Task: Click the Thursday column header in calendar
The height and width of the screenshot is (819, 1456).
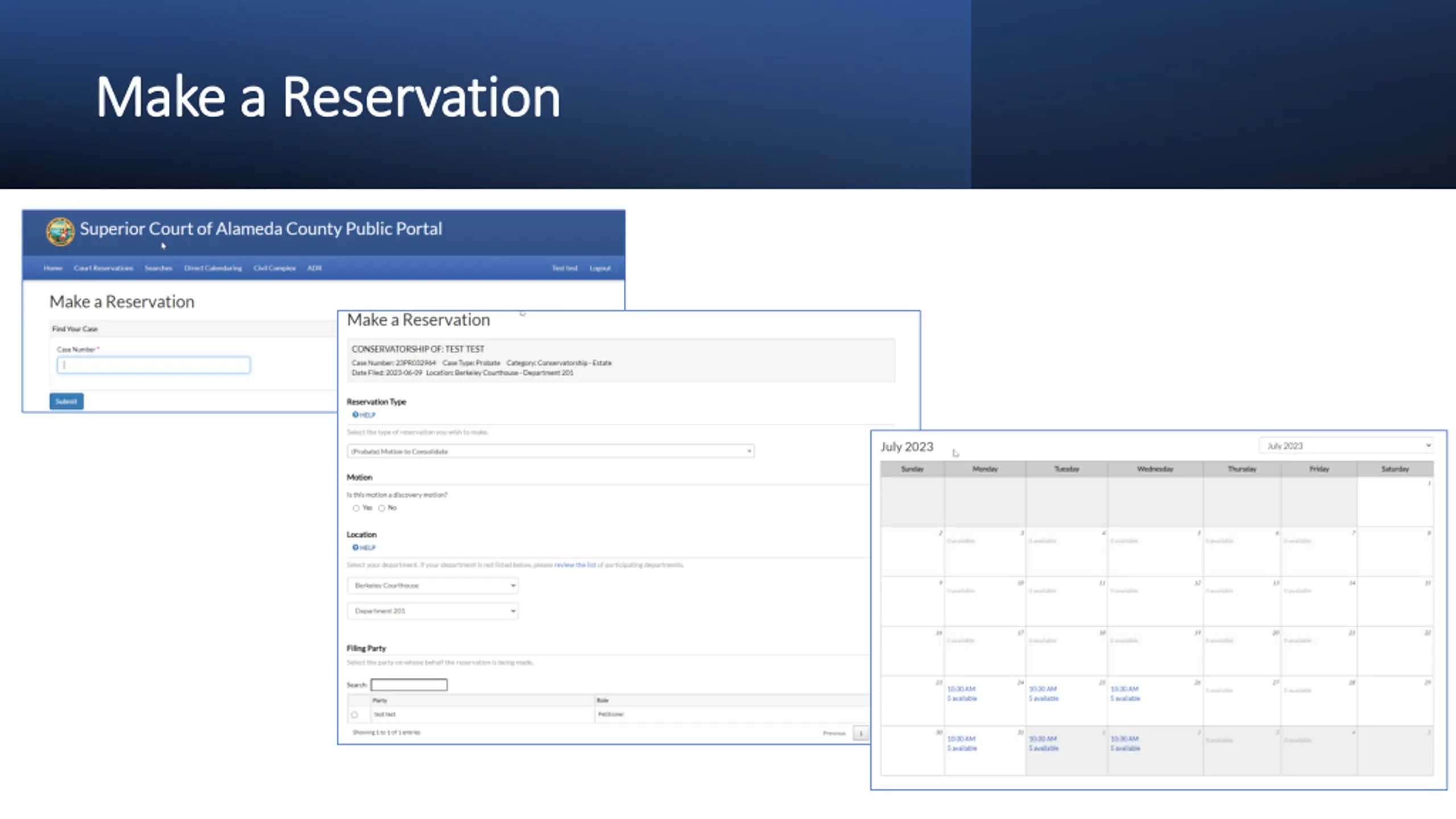Action: click(x=1242, y=469)
